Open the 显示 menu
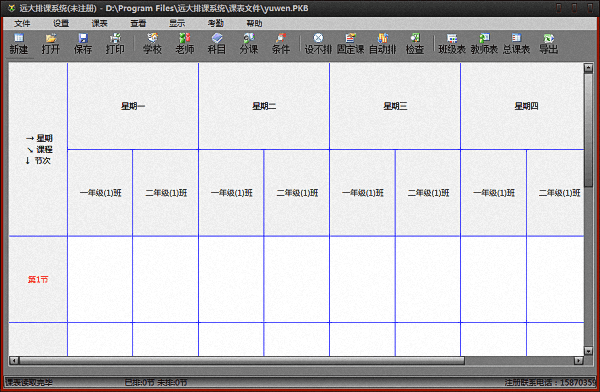 [177, 23]
